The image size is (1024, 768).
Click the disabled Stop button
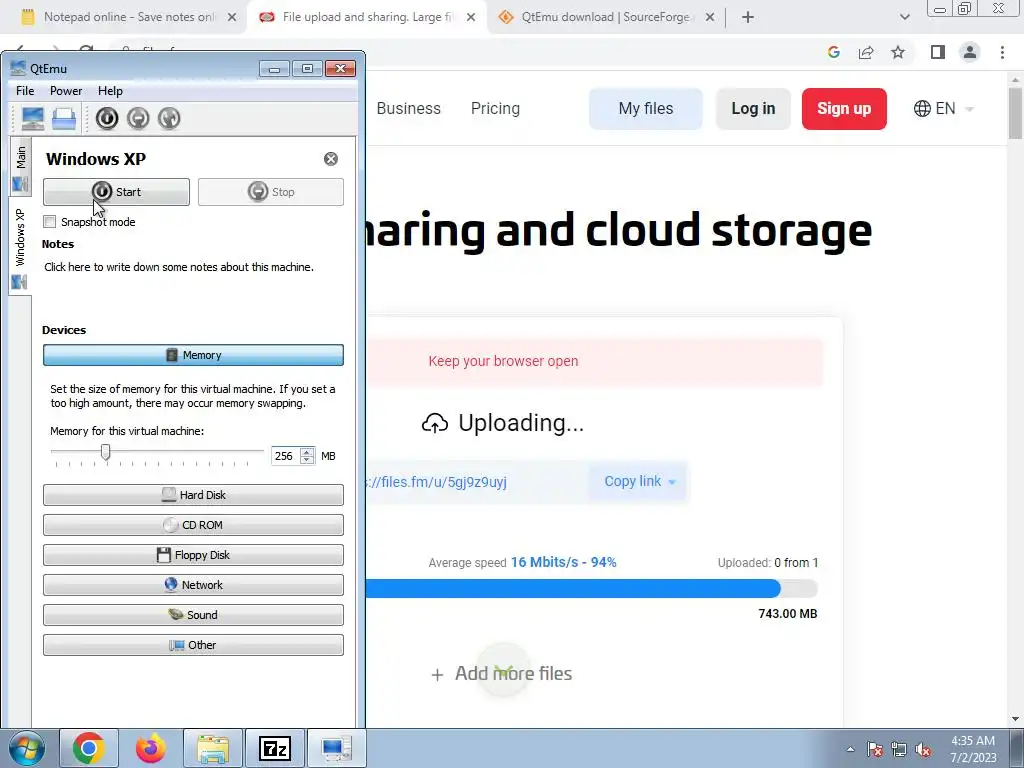pos(270,192)
